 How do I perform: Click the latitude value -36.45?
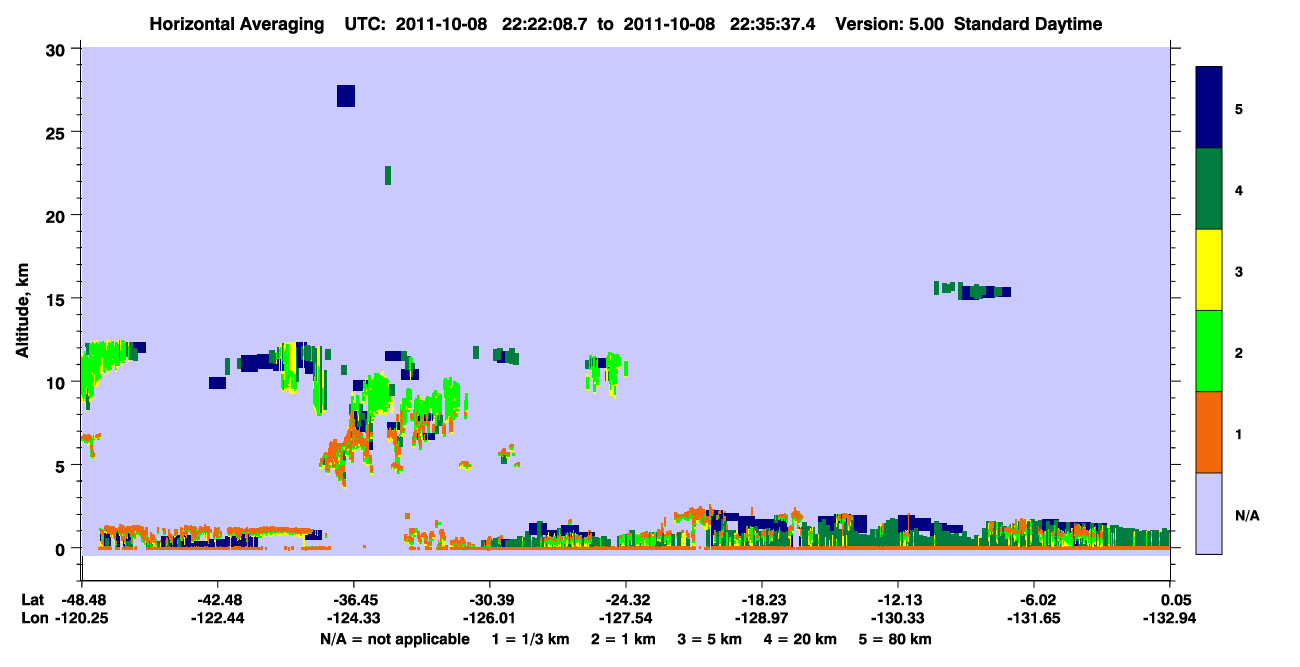tap(353, 600)
